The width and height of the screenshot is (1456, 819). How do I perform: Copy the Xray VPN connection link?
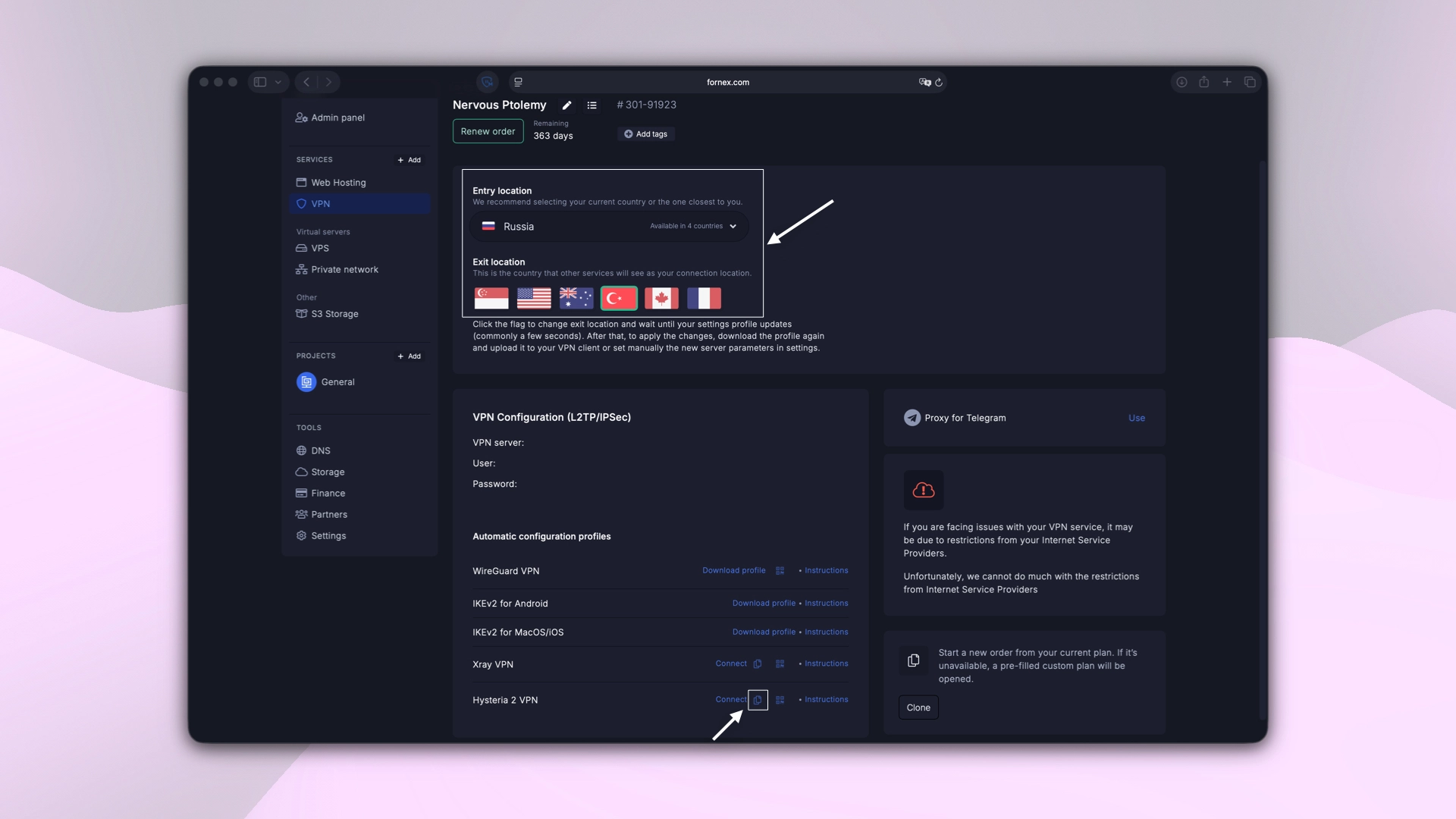(758, 664)
